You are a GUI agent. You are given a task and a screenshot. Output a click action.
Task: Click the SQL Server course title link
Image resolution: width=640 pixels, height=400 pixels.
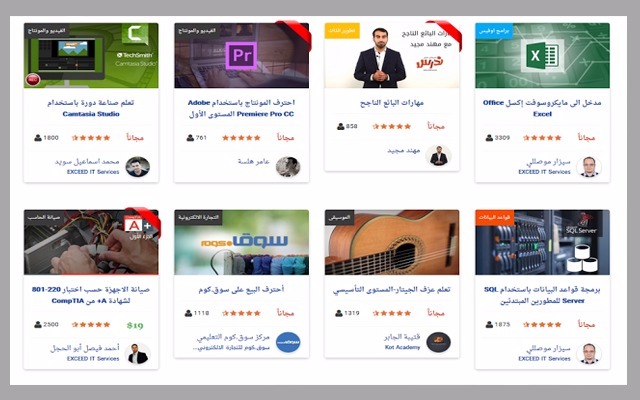[542, 295]
